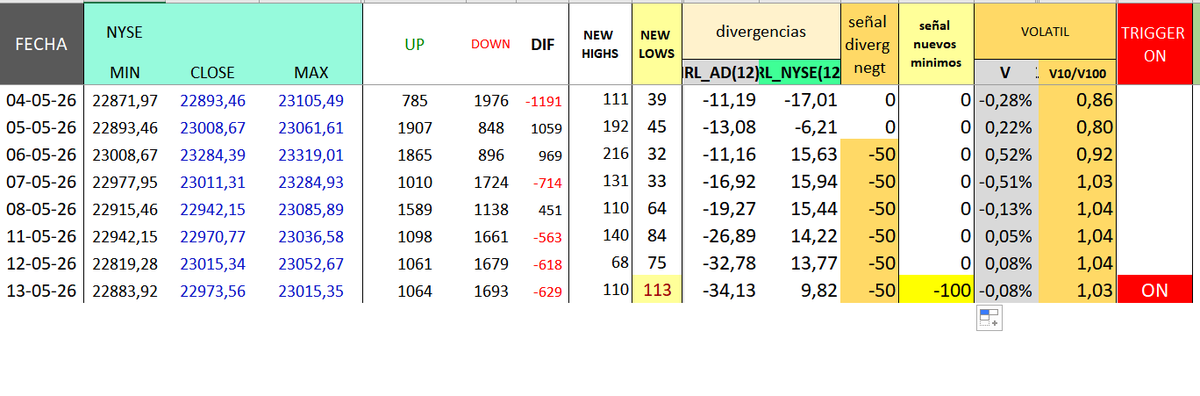Viewport: 1200px width, 396px height.
Task: Select max value 23105,49
Action: pyautogui.click(x=311, y=100)
